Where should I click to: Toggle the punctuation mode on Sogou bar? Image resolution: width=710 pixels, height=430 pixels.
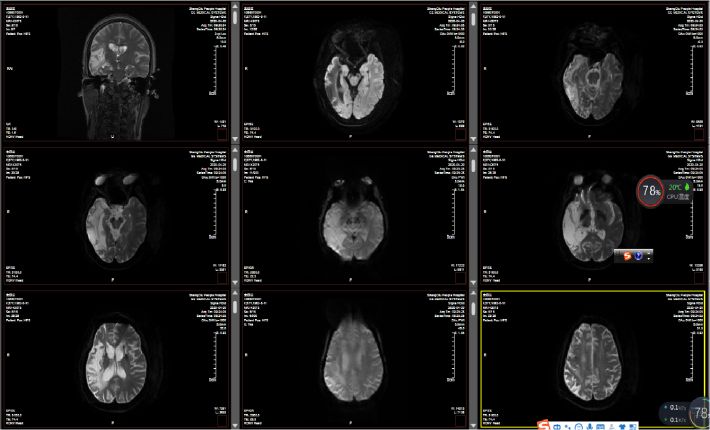click(567, 426)
